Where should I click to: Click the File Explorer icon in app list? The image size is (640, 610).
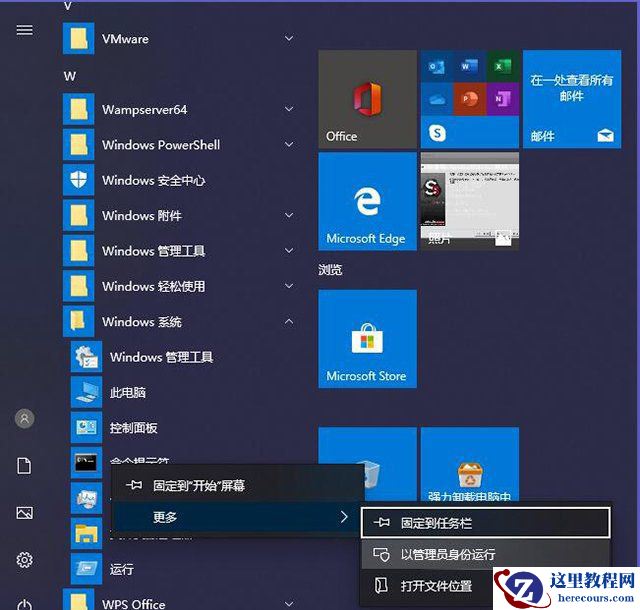tap(86, 533)
